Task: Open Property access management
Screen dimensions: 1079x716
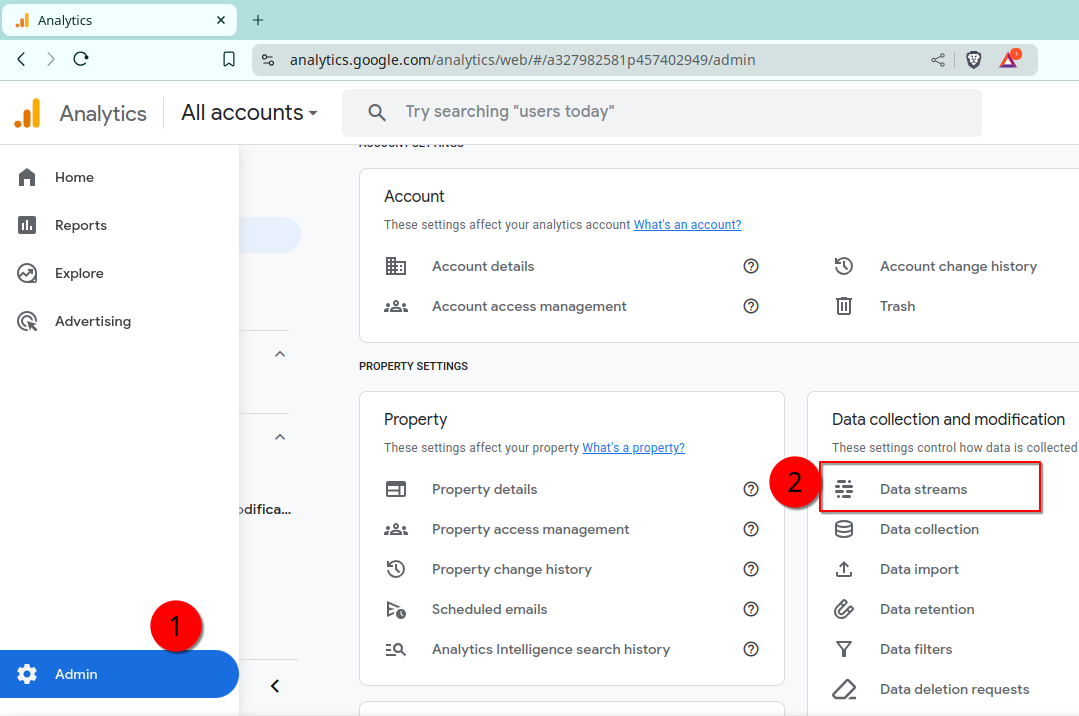Action: click(531, 529)
